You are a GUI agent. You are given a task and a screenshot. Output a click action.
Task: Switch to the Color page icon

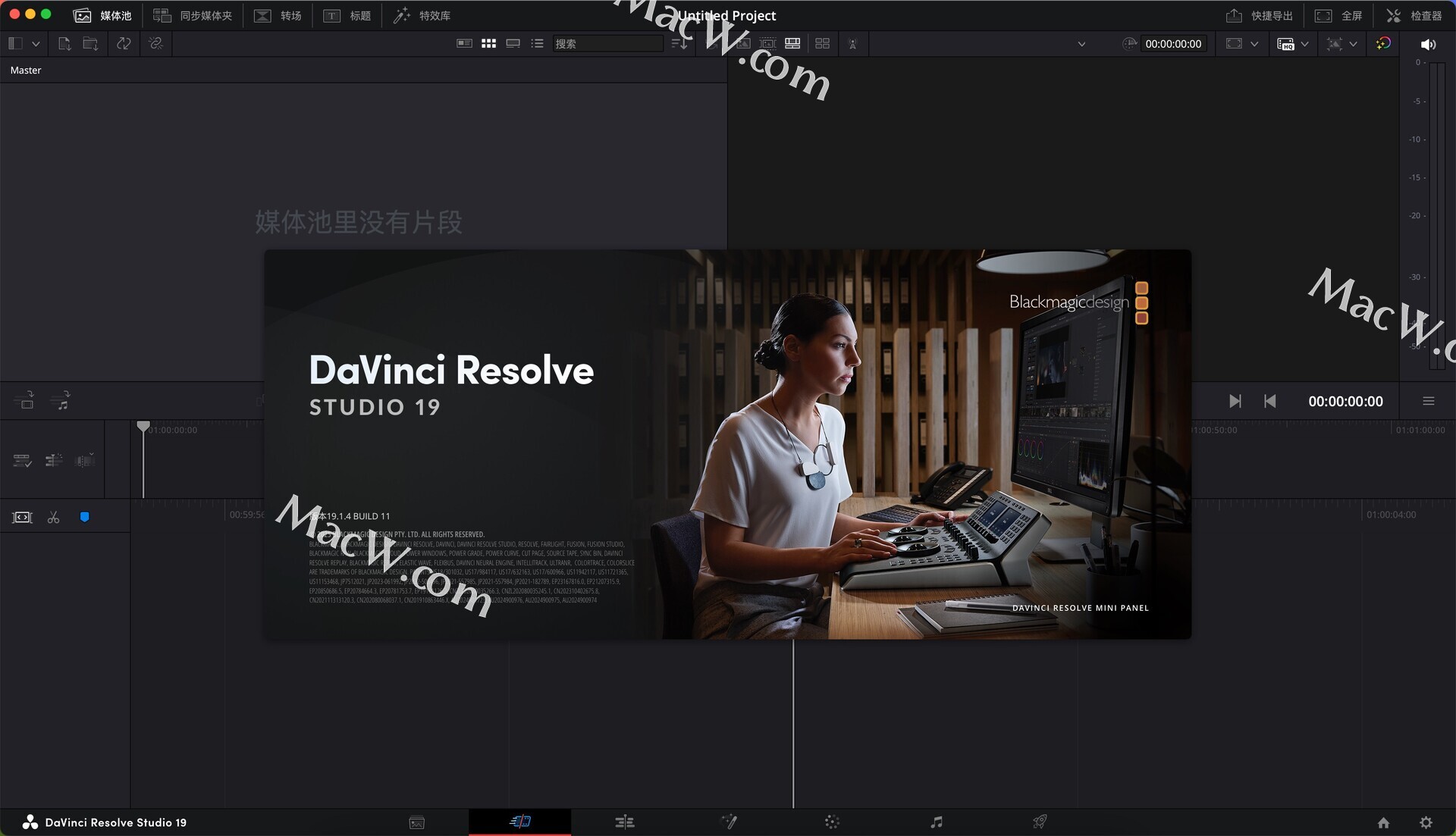832,822
